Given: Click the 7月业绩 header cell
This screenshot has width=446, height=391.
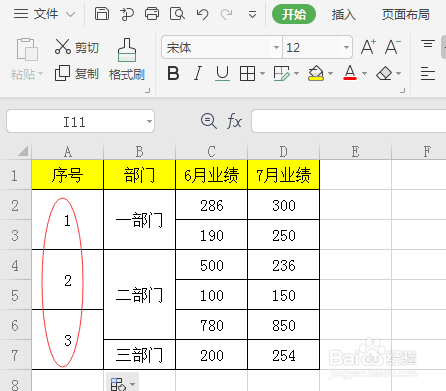Looking at the screenshot, I should click(x=284, y=175).
